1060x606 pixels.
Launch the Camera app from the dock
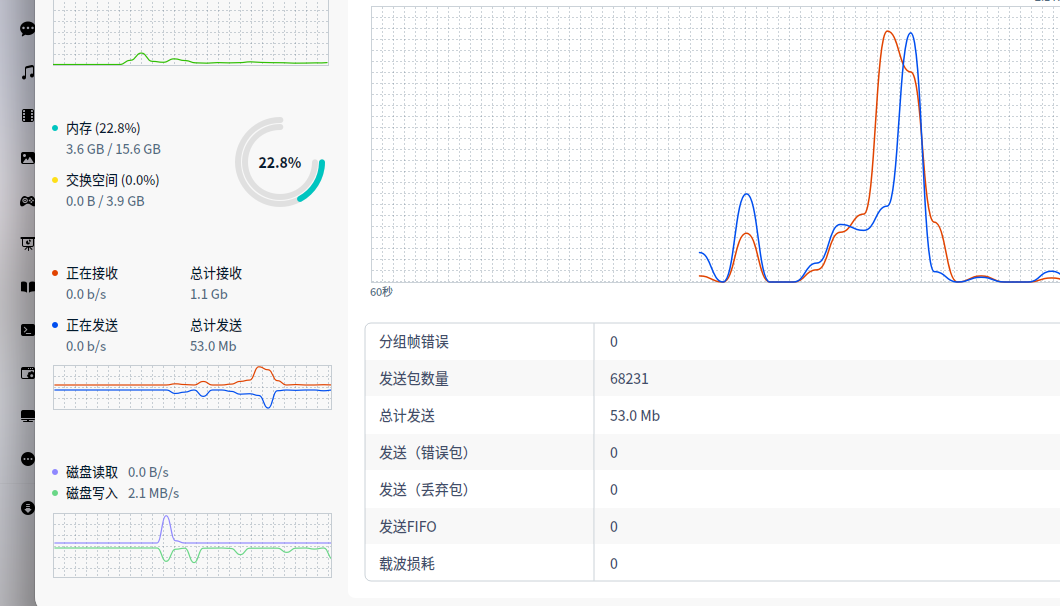27,372
